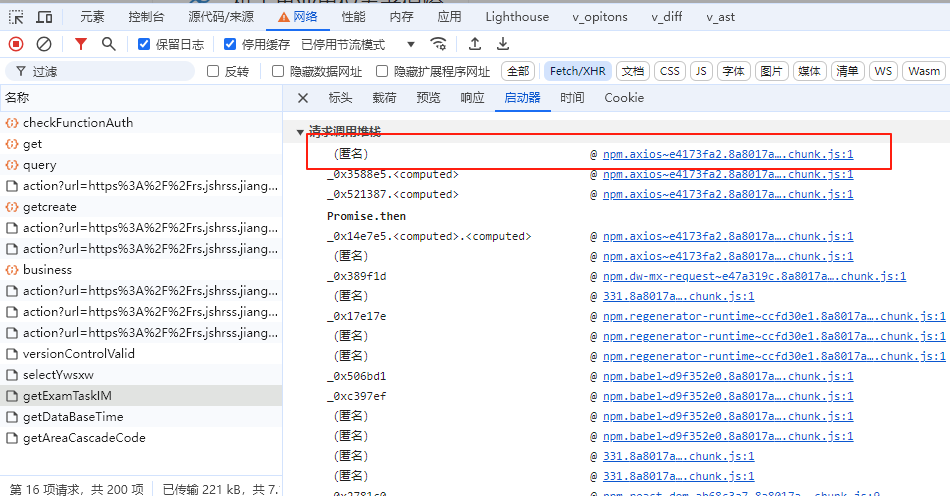Screen dimensions: 950x496
Task: Show the Headers detail tab
Action: [x=340, y=98]
